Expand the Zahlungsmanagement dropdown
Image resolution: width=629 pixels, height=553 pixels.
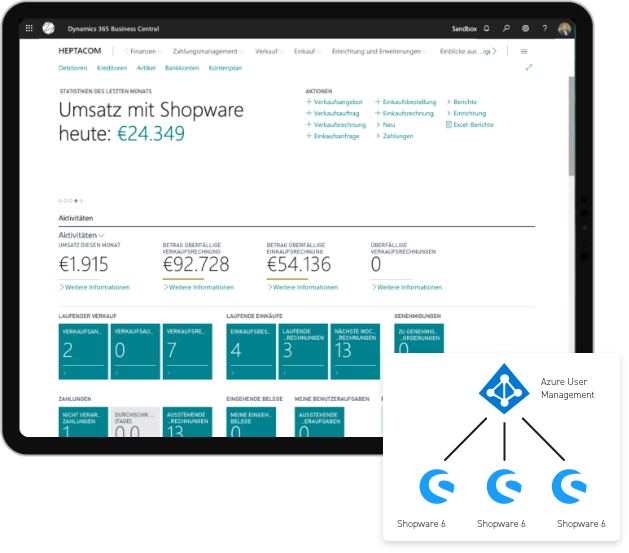point(207,51)
